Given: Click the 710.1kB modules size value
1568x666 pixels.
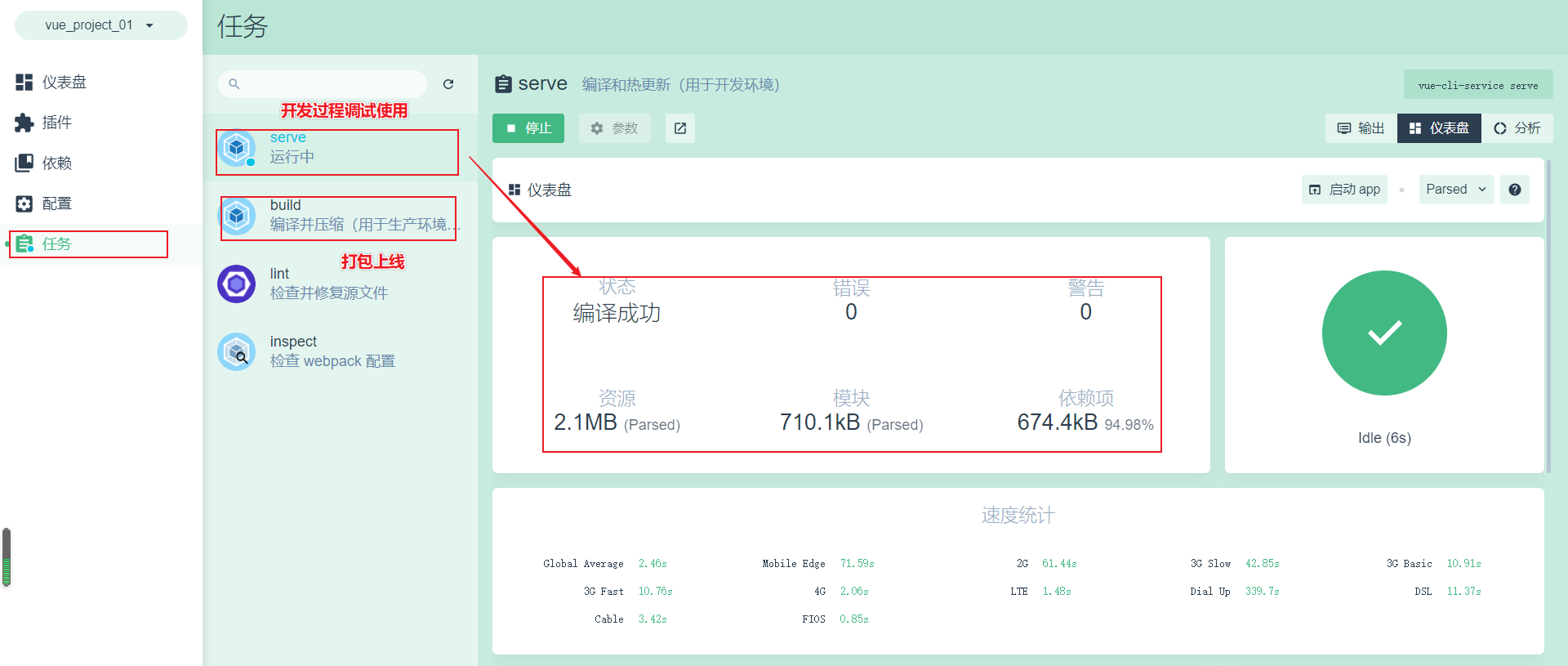Looking at the screenshot, I should pos(820,422).
